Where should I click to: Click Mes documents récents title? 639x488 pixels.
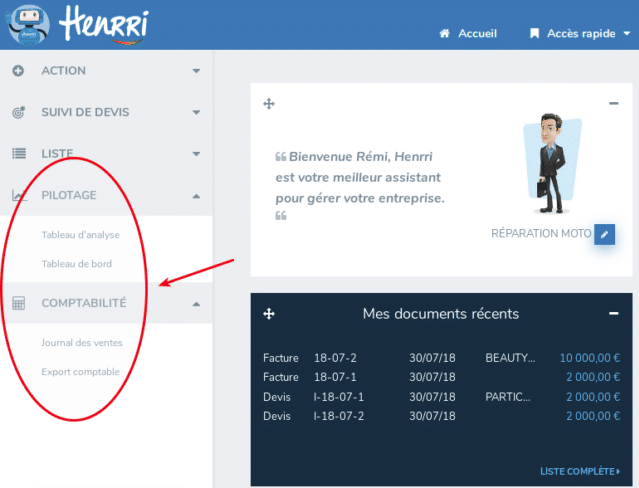tap(441, 314)
